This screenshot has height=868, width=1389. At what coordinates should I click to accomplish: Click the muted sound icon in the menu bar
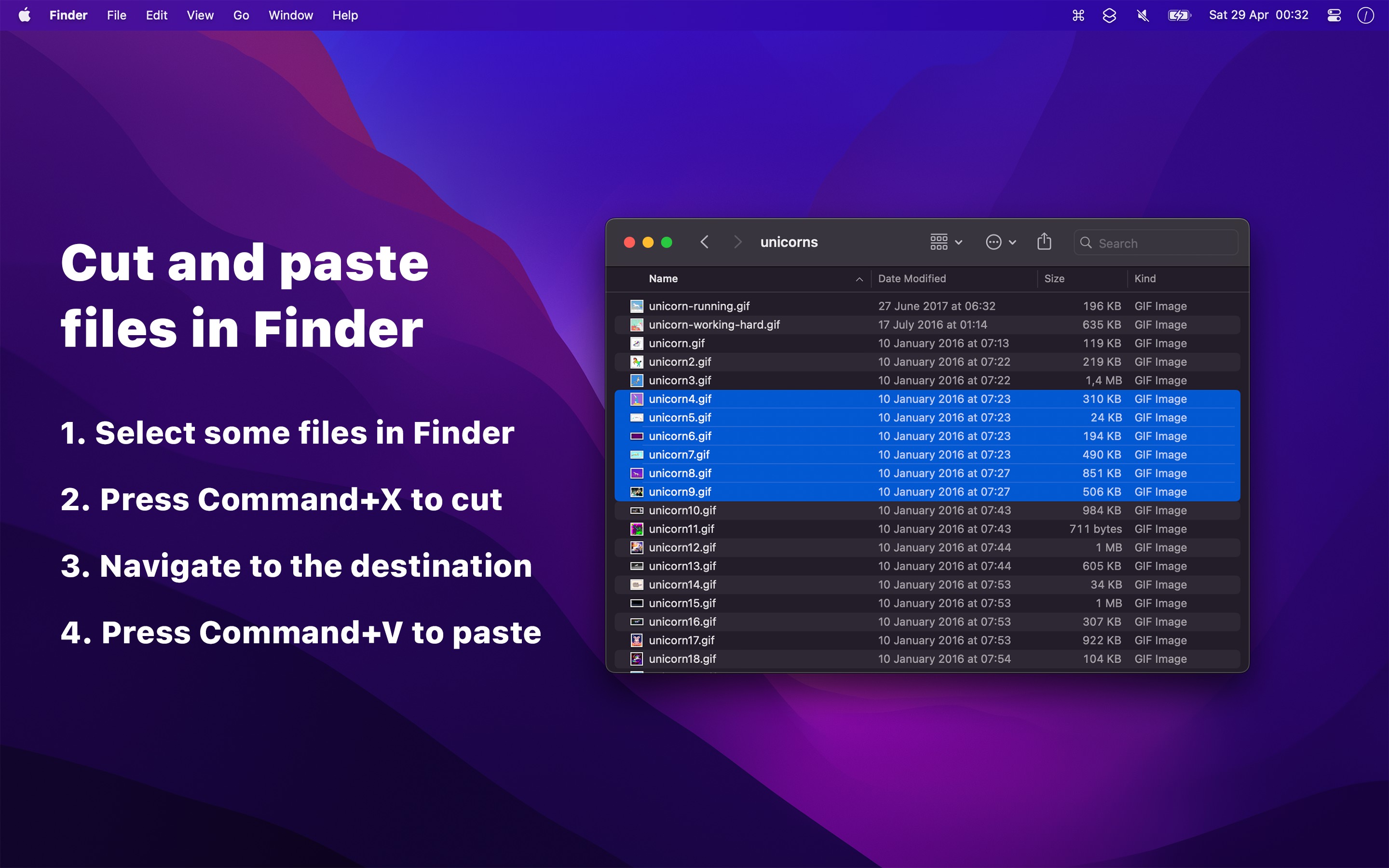(x=1143, y=15)
